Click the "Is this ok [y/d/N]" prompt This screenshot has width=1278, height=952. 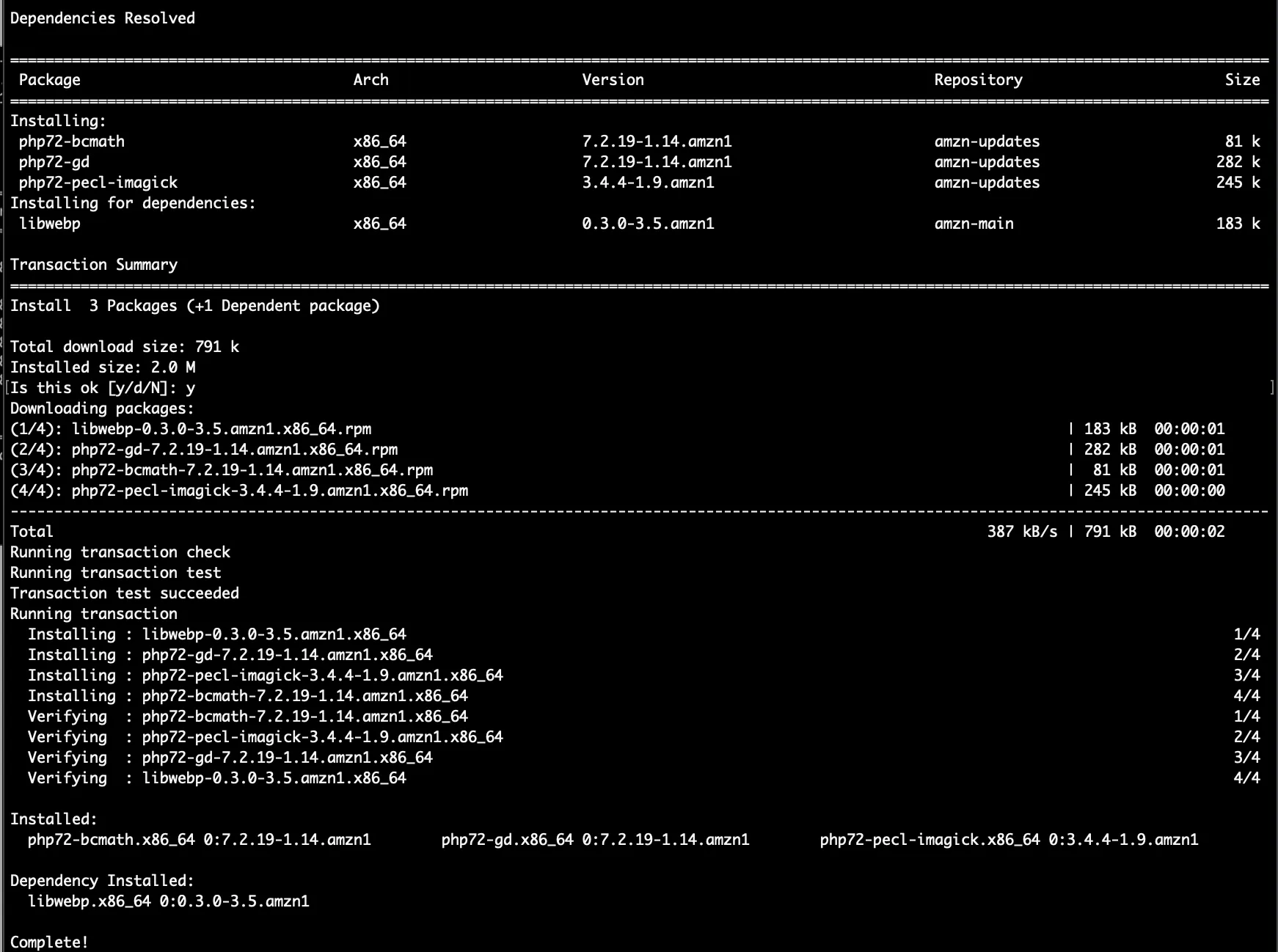tap(103, 388)
